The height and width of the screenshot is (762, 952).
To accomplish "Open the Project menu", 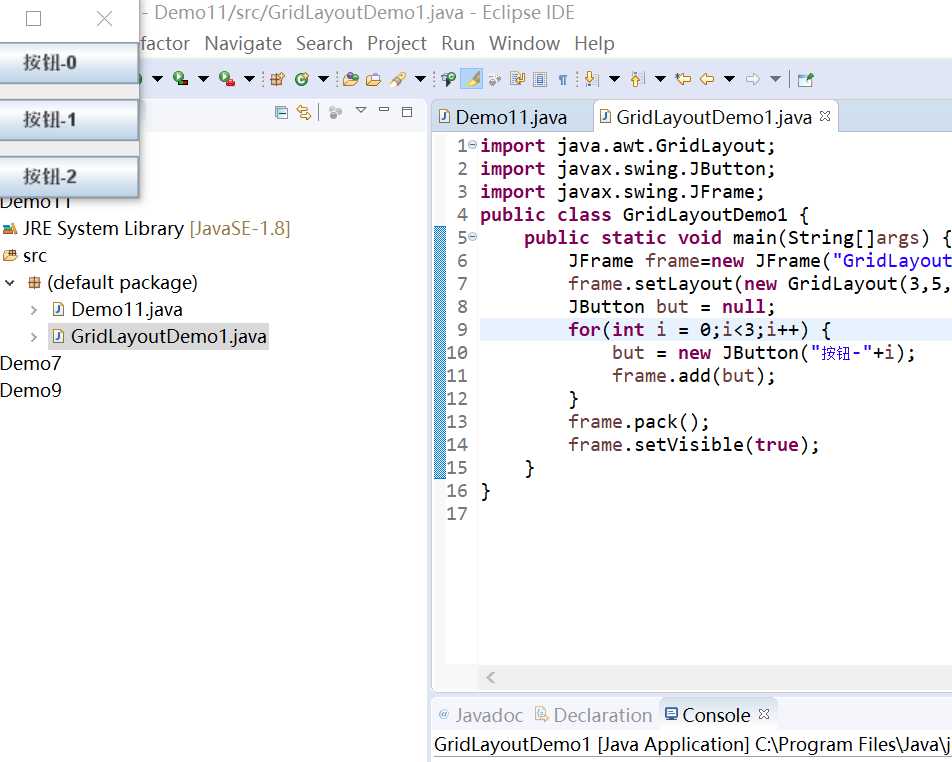I will pyautogui.click(x=396, y=44).
